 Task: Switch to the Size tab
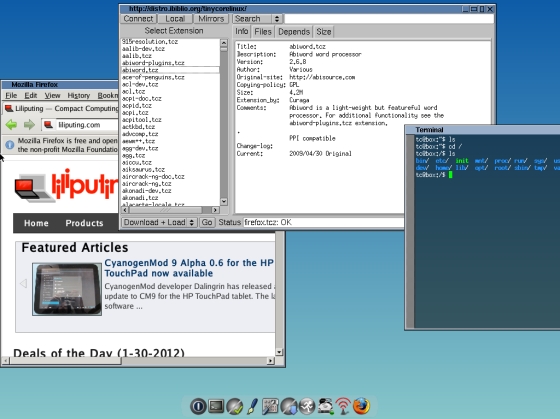click(324, 32)
